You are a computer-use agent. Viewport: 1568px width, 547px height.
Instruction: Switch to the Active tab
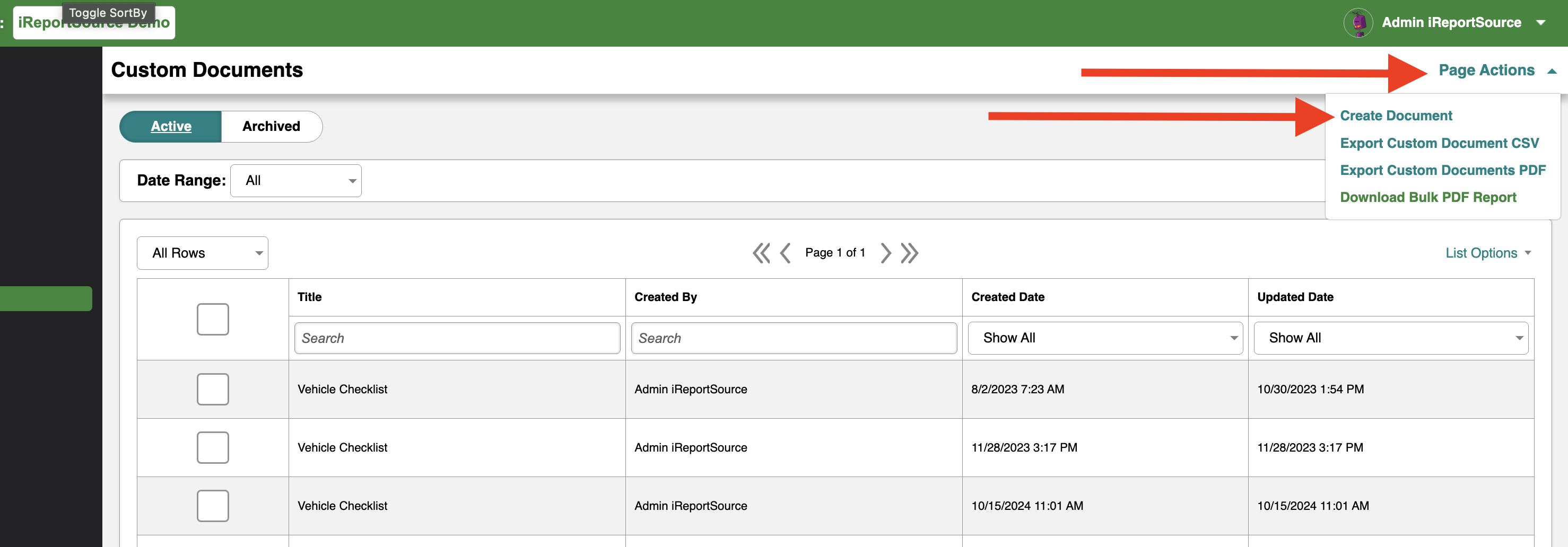(x=170, y=127)
